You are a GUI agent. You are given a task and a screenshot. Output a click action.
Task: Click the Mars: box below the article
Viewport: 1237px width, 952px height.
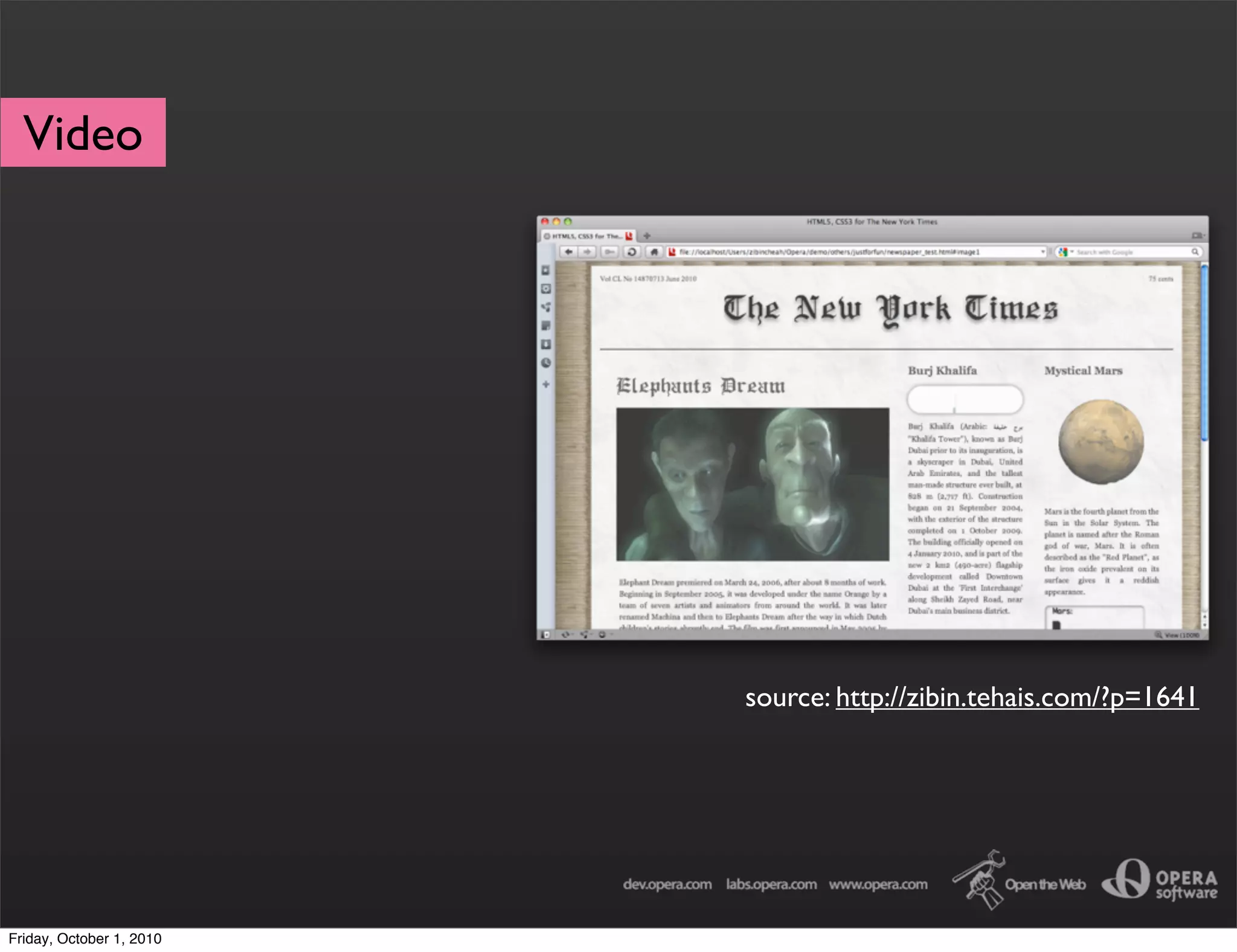tap(1094, 617)
